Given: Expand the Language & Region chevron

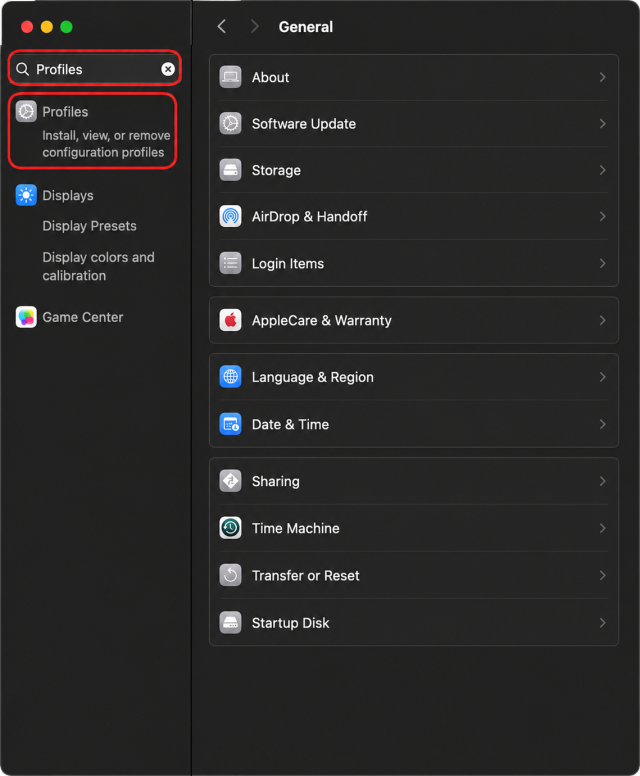Looking at the screenshot, I should 602,377.
